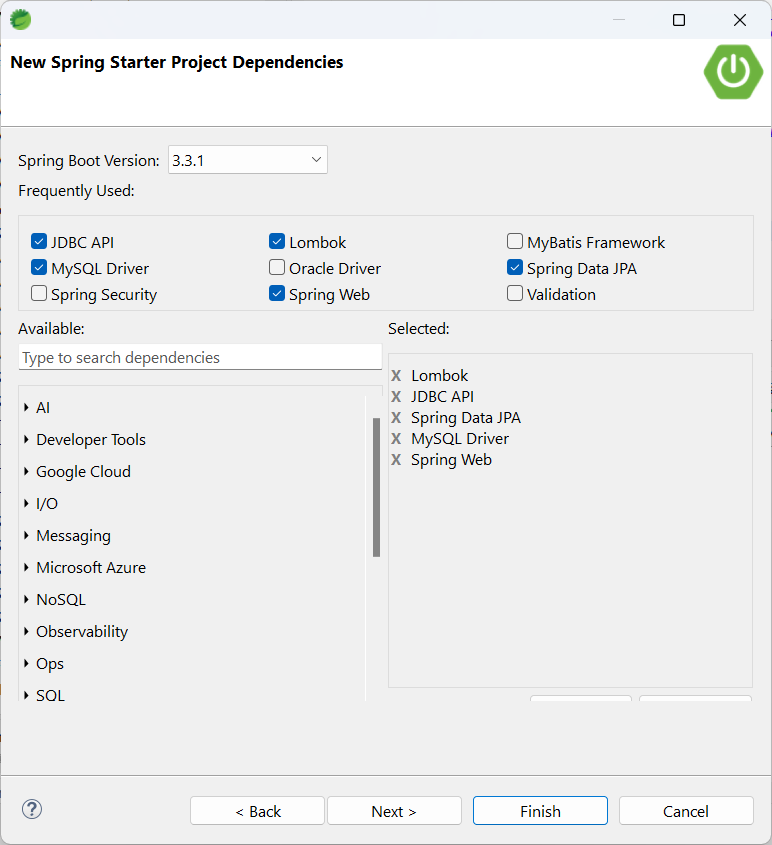Click the Finish button

[540, 811]
